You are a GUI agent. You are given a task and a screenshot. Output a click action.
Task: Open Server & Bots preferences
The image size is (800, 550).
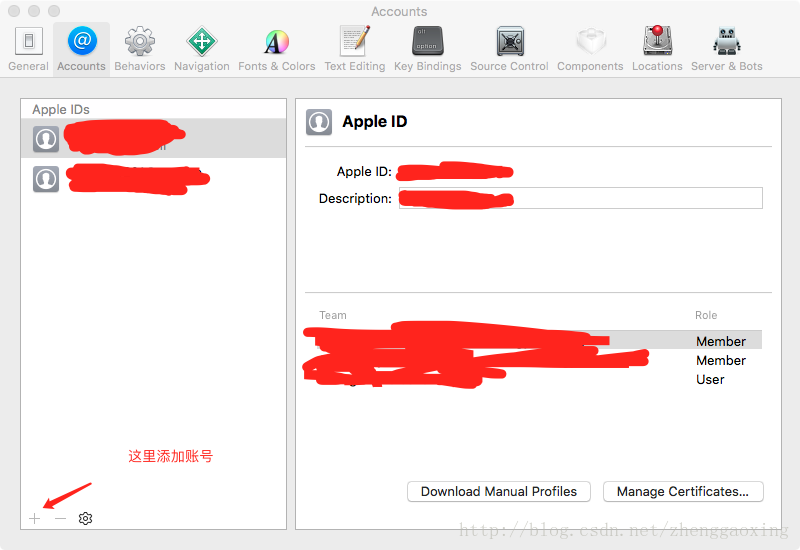727,49
